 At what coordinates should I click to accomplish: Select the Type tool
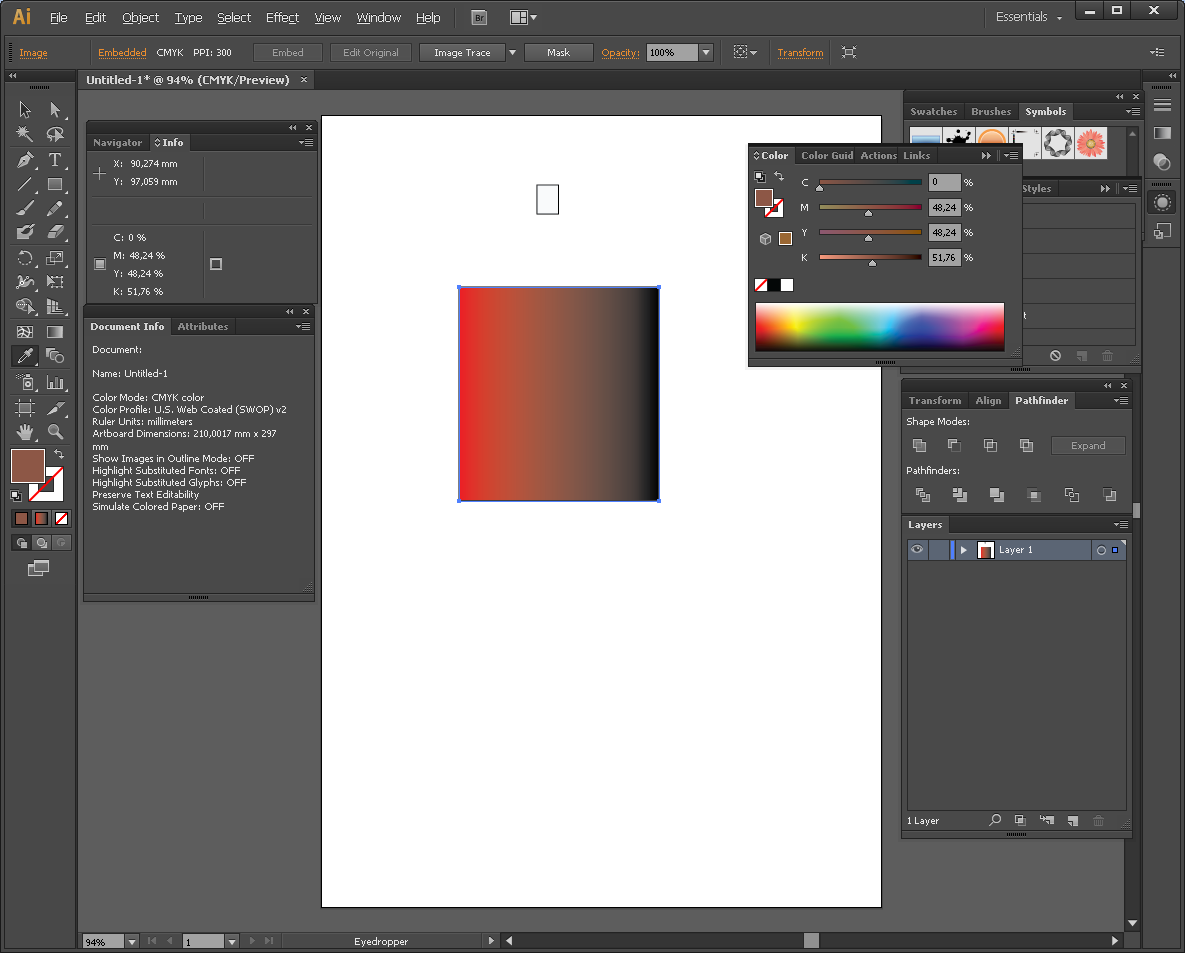coord(55,160)
